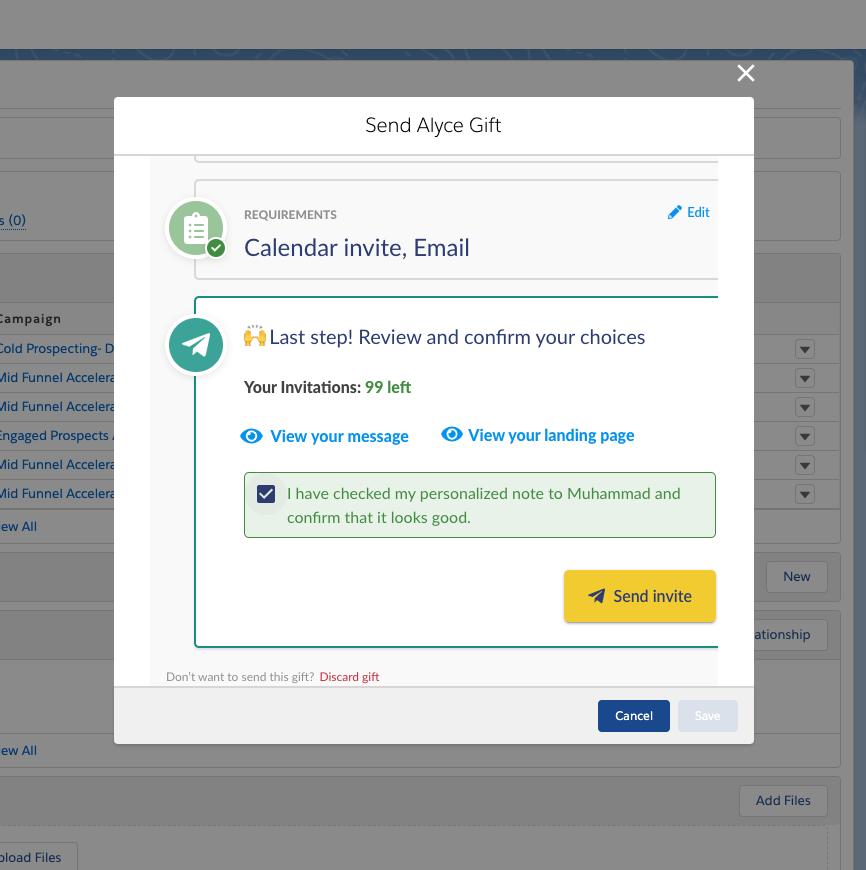The height and width of the screenshot is (870, 866).
Task: Click the eye icon beside View your landing page
Action: (x=452, y=434)
